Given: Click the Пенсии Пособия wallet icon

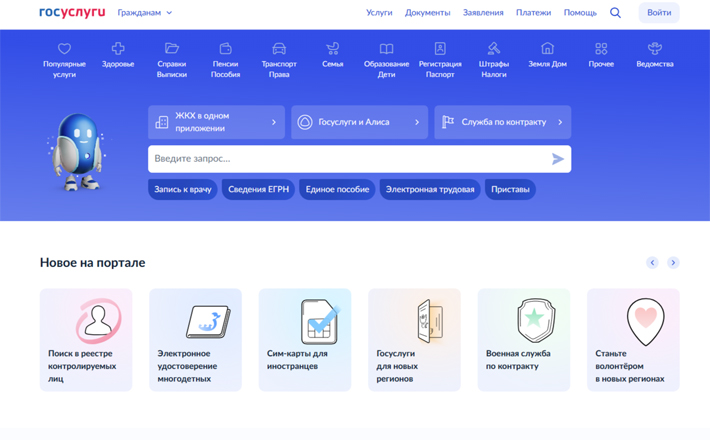Looking at the screenshot, I should 225,48.
